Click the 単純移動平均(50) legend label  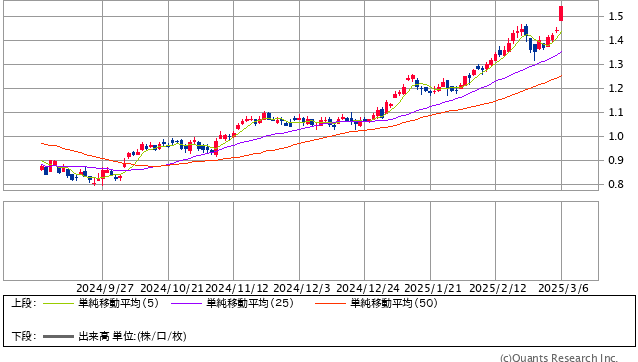(394, 303)
